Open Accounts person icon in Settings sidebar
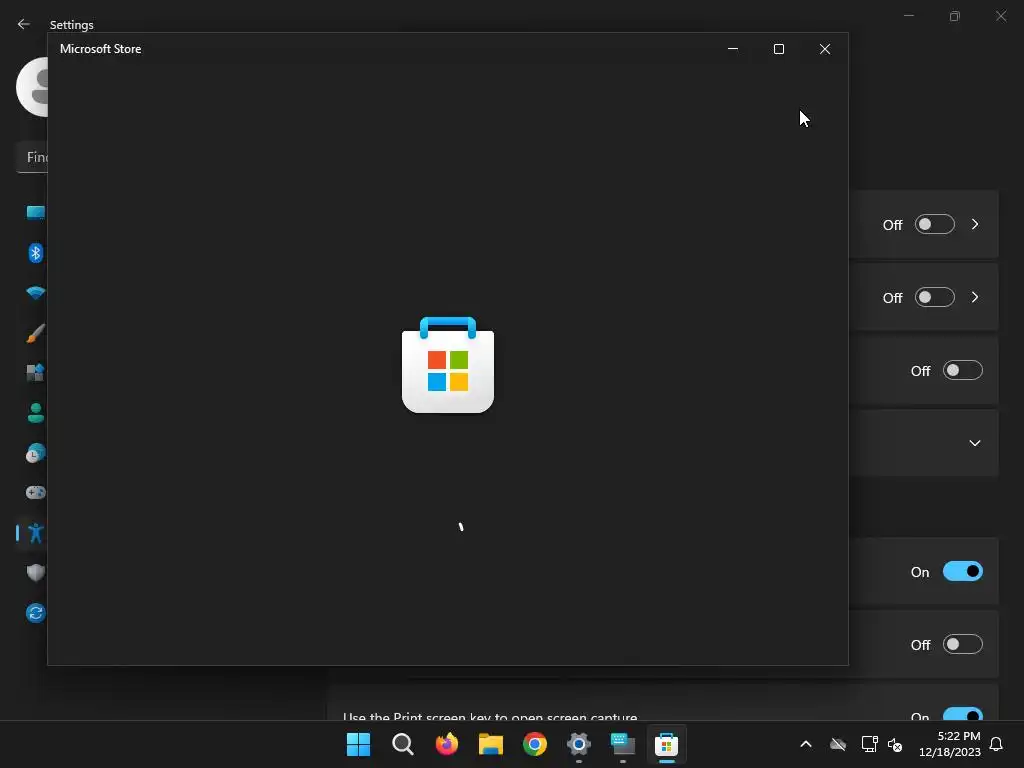The image size is (1024, 768). pos(36,413)
